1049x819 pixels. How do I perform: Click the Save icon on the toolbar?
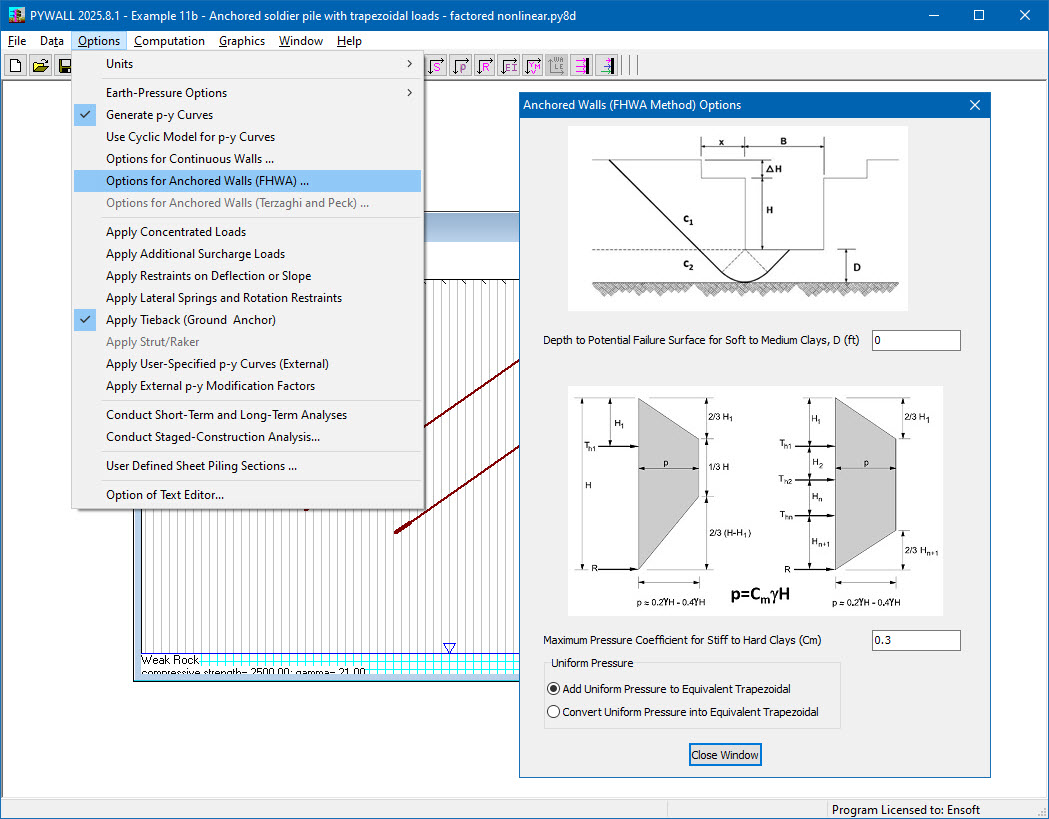[64, 64]
